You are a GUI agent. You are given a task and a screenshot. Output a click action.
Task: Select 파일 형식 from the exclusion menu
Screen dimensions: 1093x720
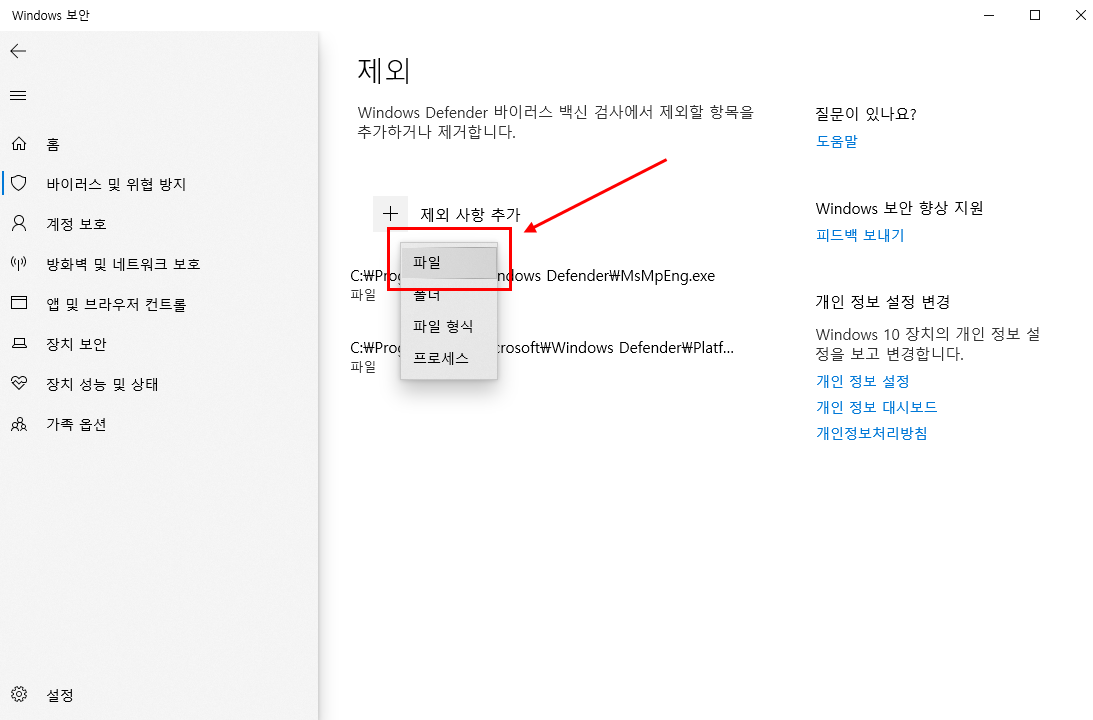tap(449, 326)
